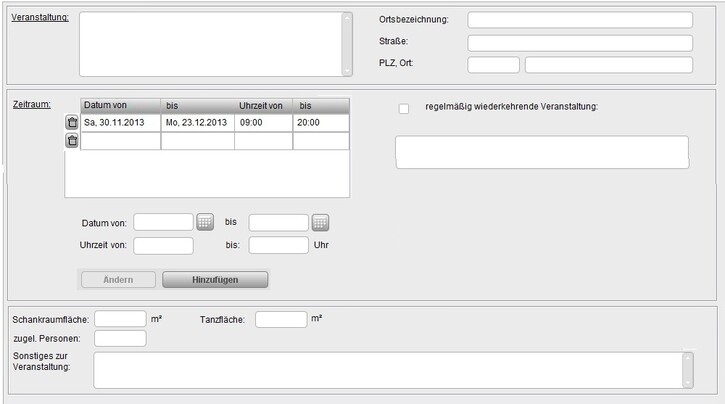
Task: Click the Ort city name field
Action: [x=608, y=65]
